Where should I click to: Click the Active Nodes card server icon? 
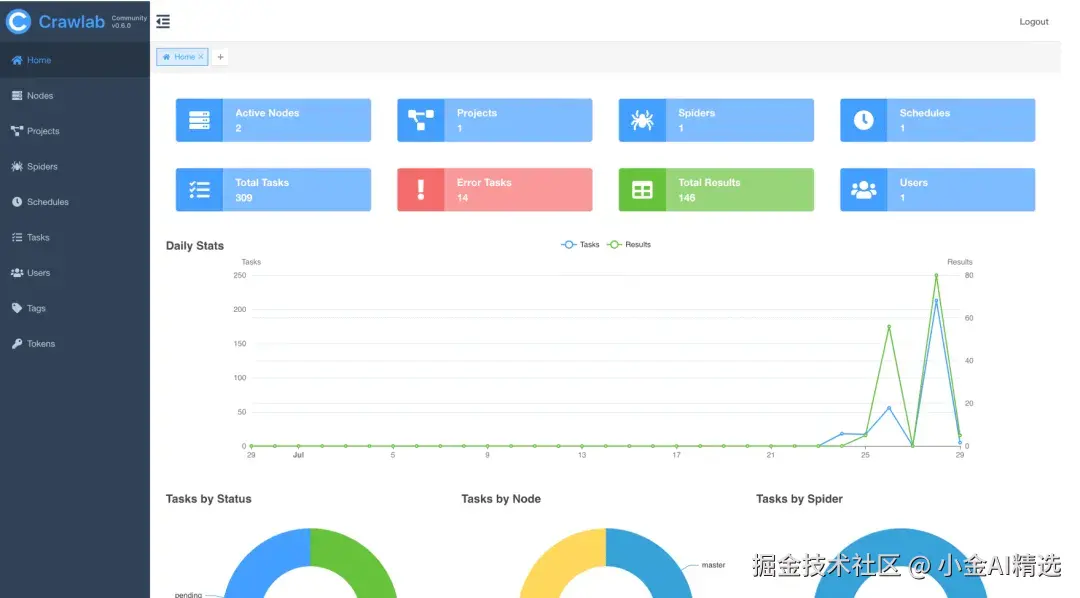pos(199,121)
